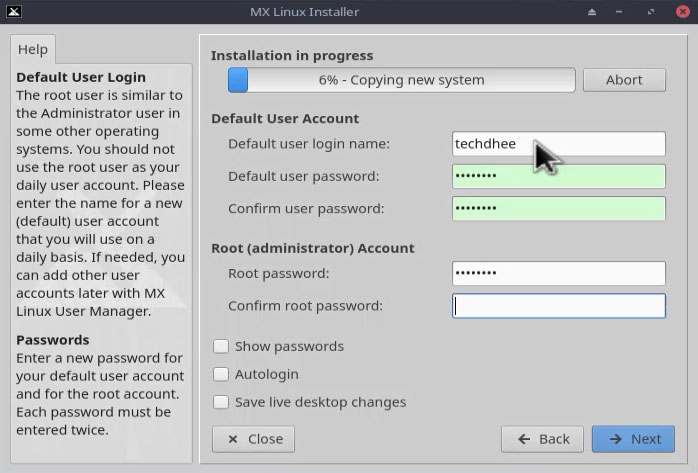
Task: Check Save live desktop changes
Action: [221, 402]
